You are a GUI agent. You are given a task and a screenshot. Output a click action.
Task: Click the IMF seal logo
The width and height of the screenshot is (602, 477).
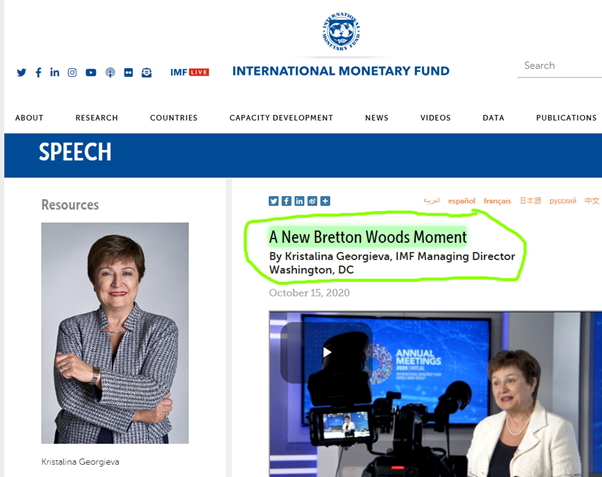tap(341, 31)
